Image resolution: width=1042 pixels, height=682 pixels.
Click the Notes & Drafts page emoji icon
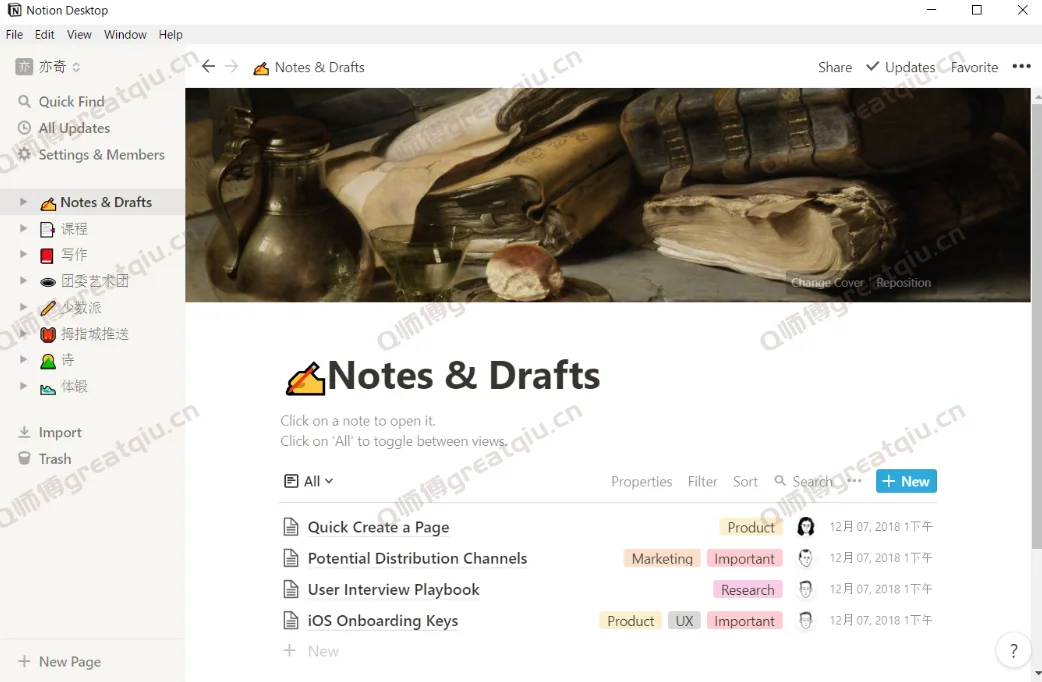pos(305,379)
